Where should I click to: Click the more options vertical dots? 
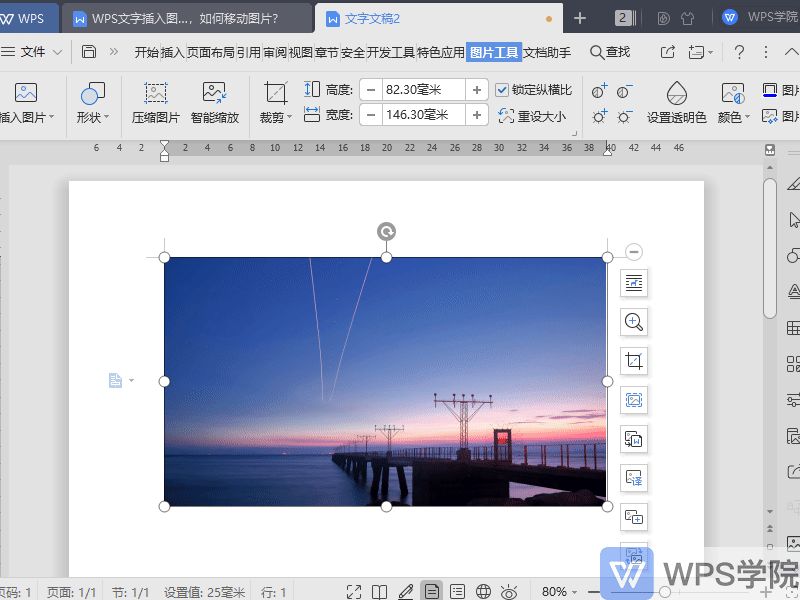tap(765, 52)
